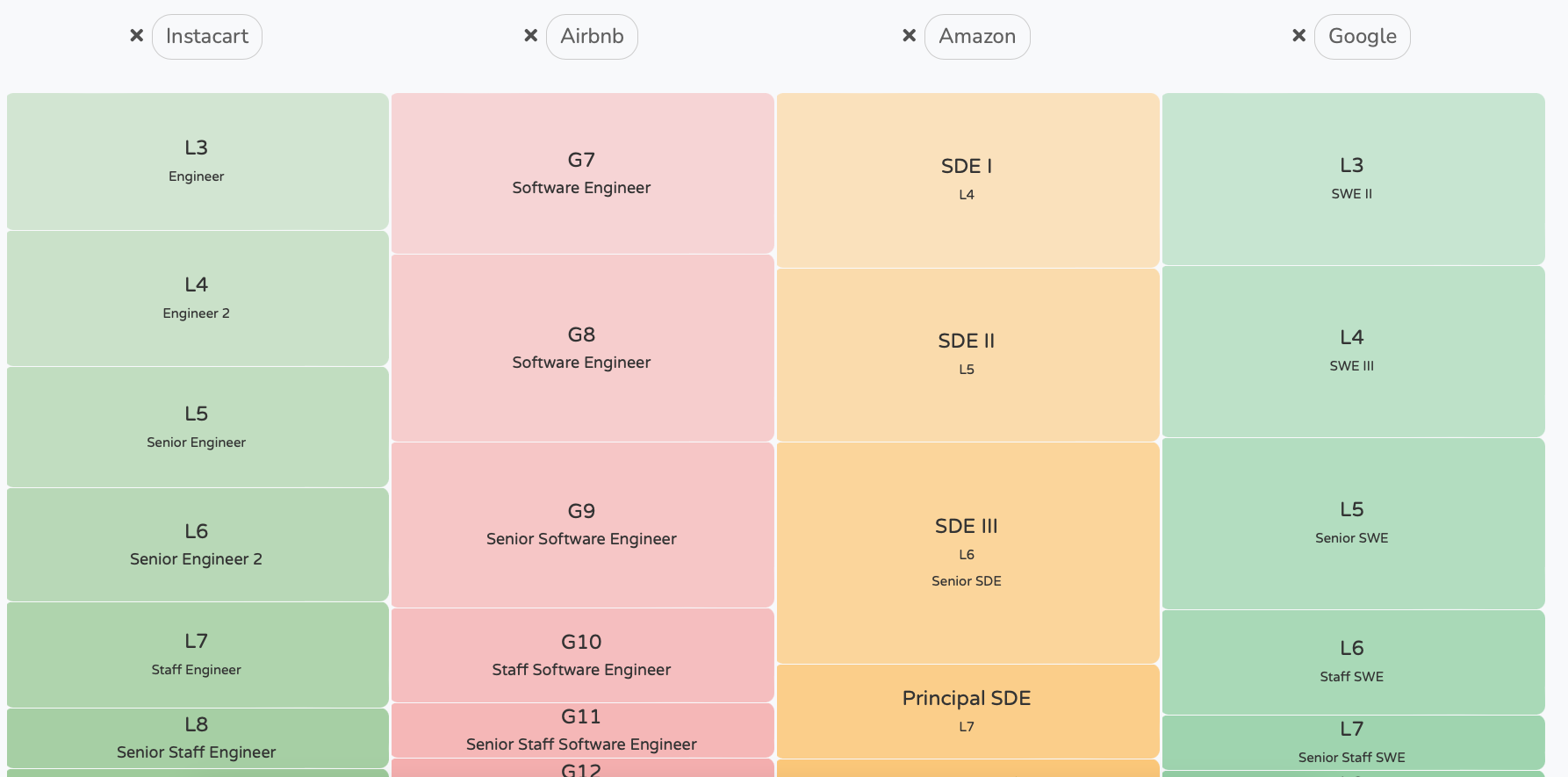View the Airbnb G11 Senior Staff level

tap(581, 730)
